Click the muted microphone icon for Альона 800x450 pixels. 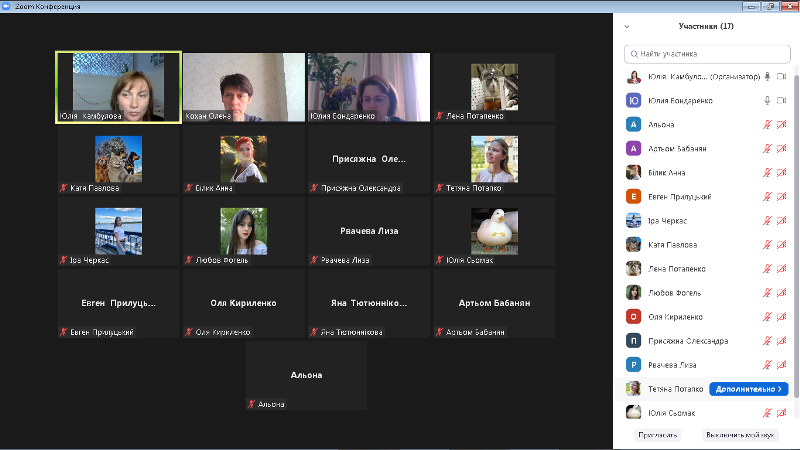coord(767,124)
